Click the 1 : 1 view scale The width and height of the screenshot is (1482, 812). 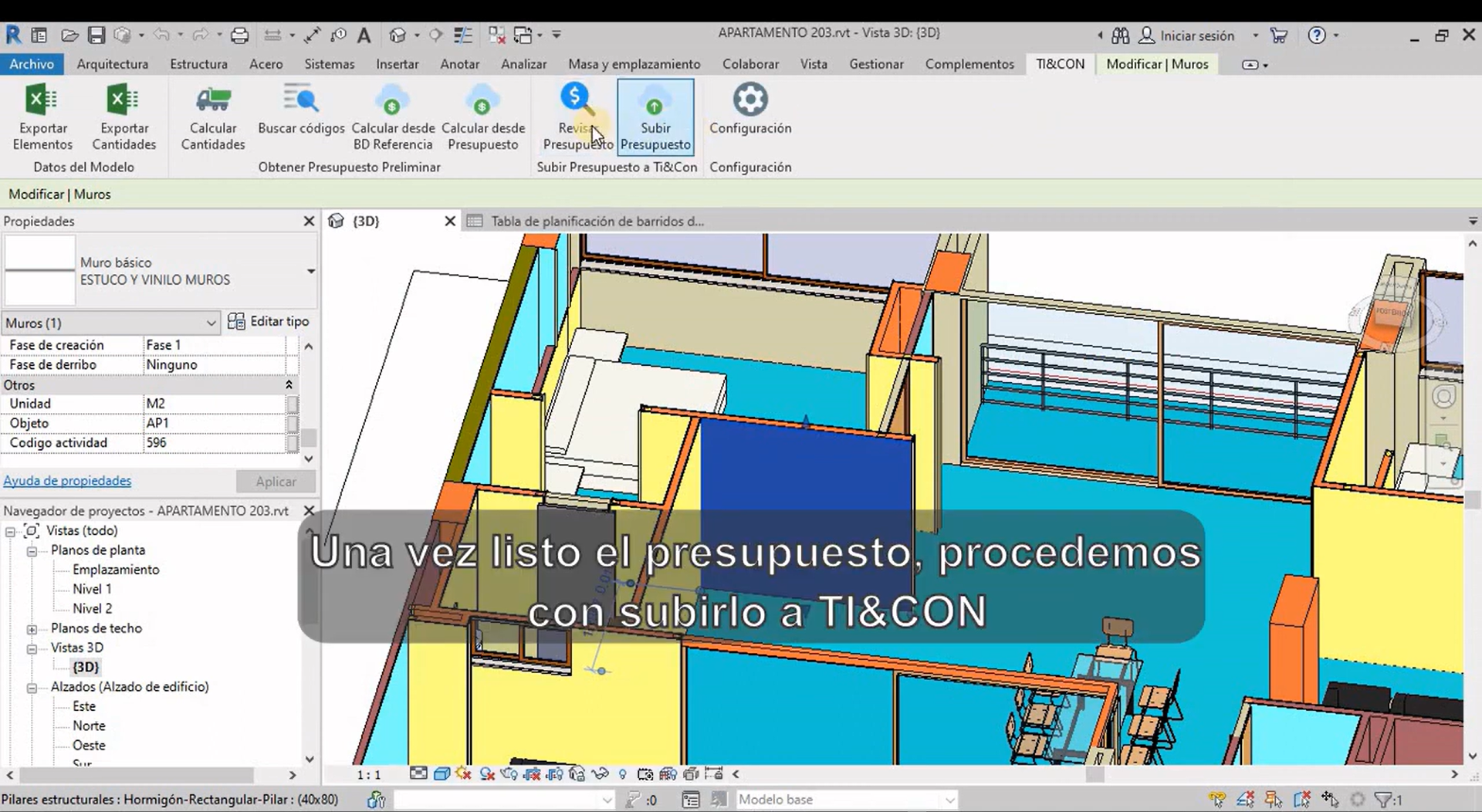coord(368,774)
